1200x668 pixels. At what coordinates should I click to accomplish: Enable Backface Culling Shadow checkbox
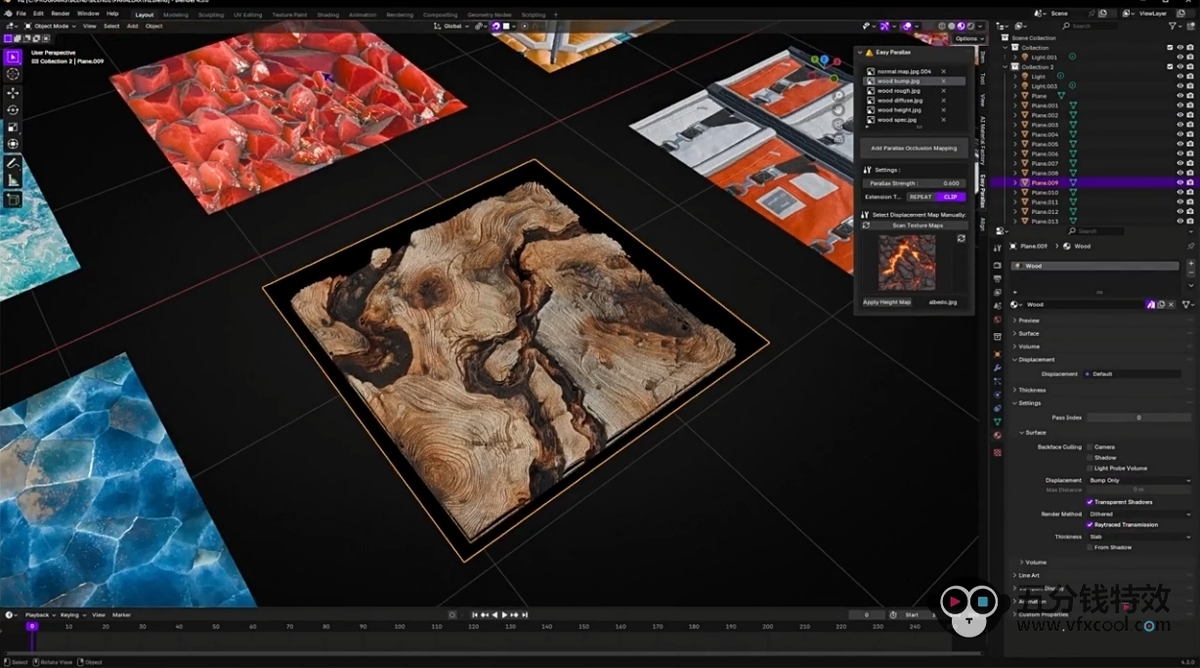[1090, 458]
